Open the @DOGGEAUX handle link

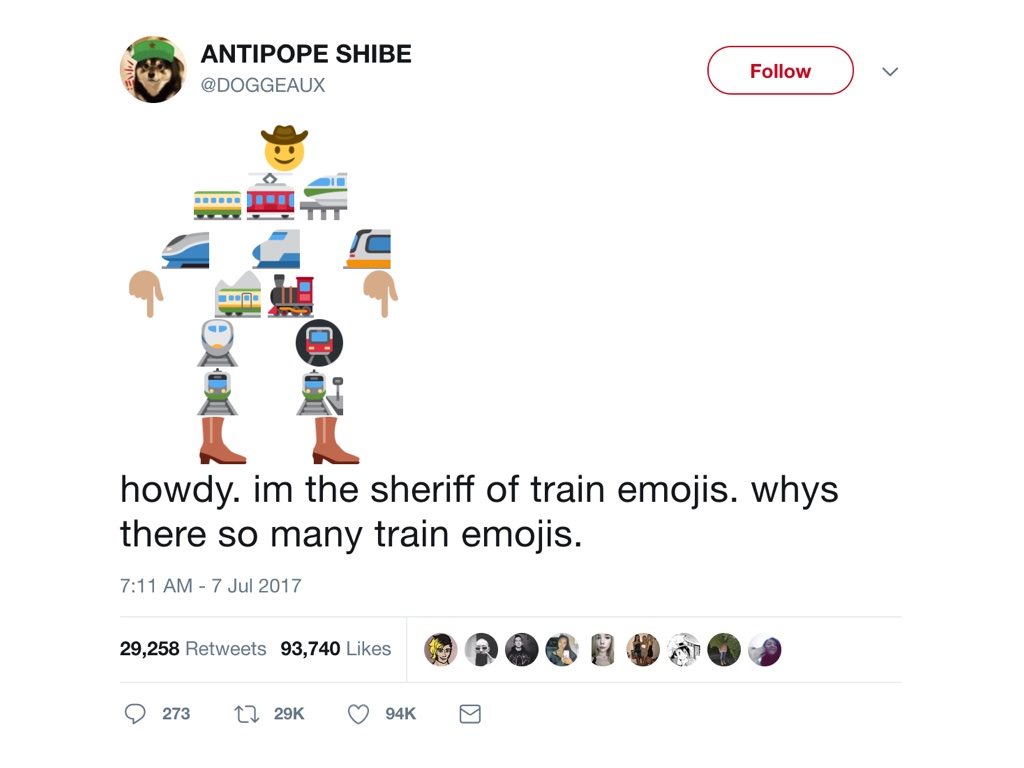(263, 86)
